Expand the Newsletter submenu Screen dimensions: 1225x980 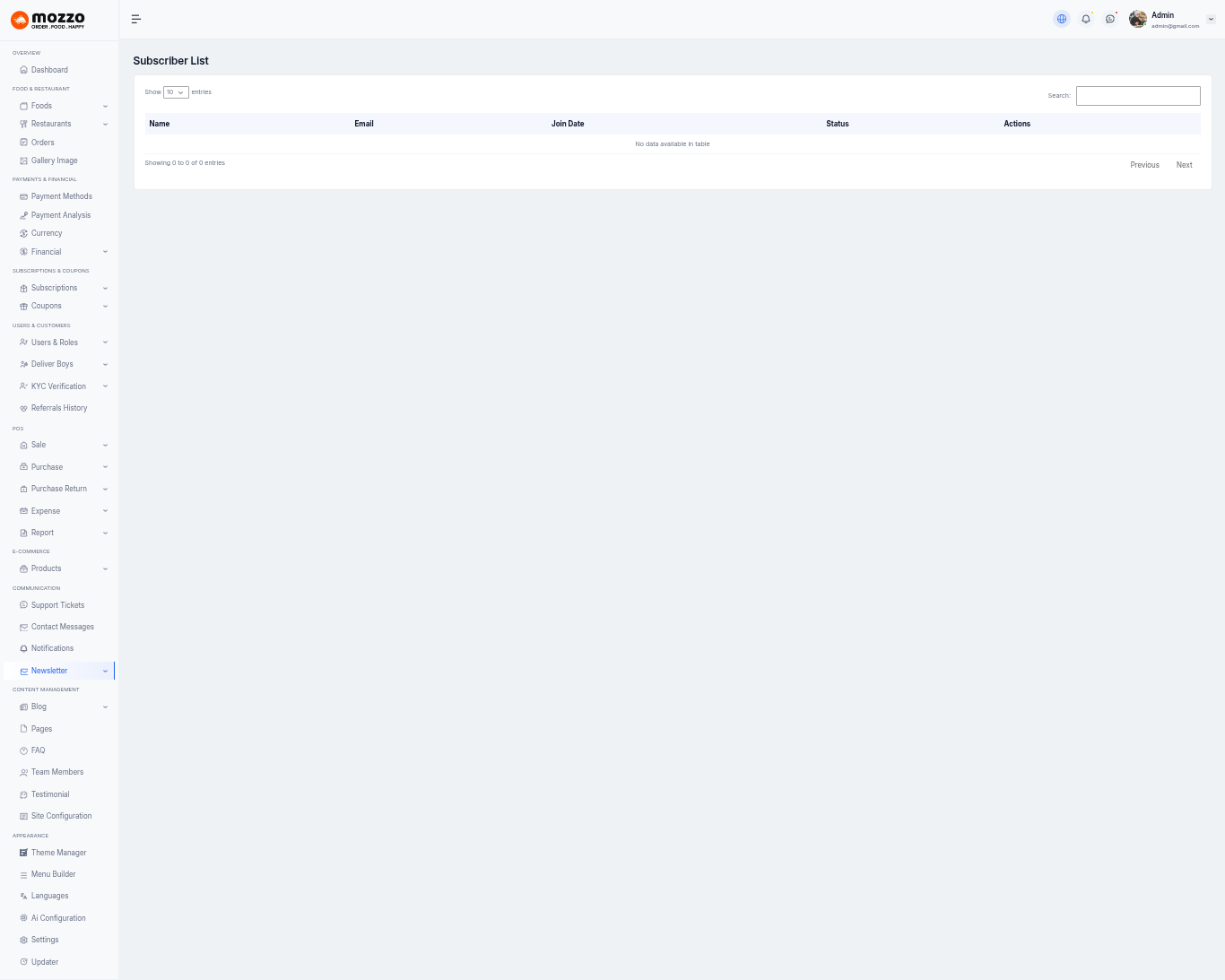(x=105, y=671)
